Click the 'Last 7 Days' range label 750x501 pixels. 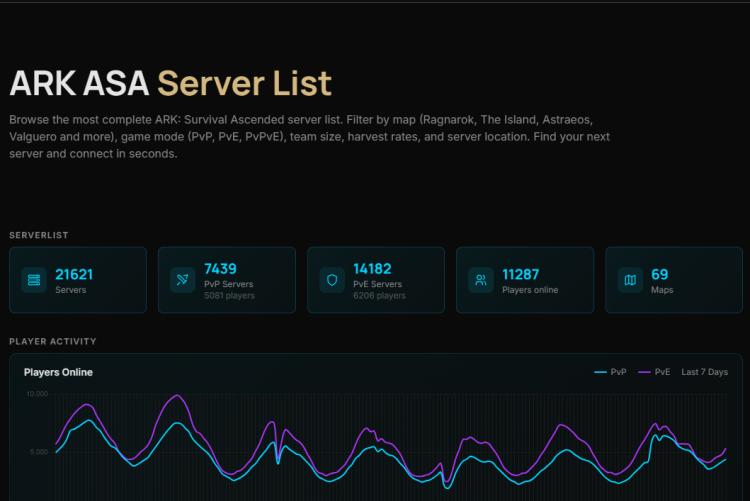click(705, 372)
